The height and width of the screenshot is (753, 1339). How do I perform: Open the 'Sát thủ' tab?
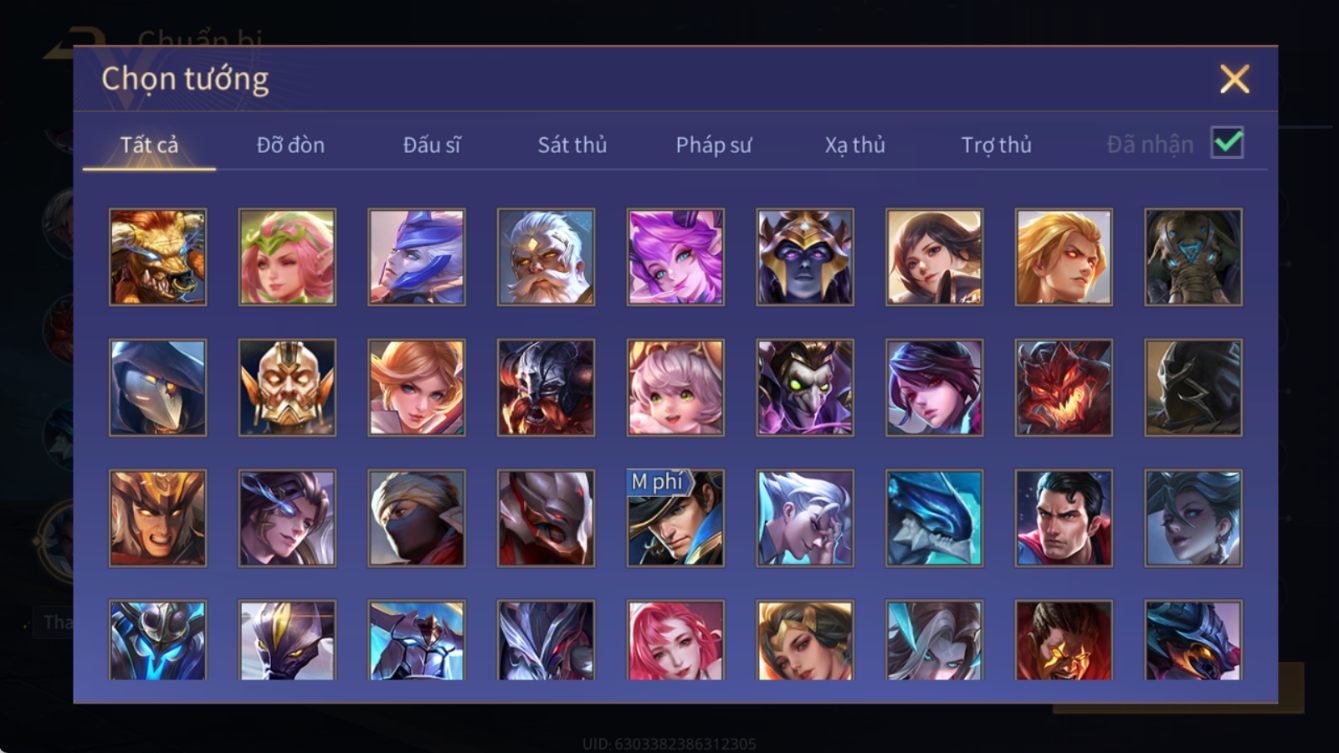click(x=572, y=145)
